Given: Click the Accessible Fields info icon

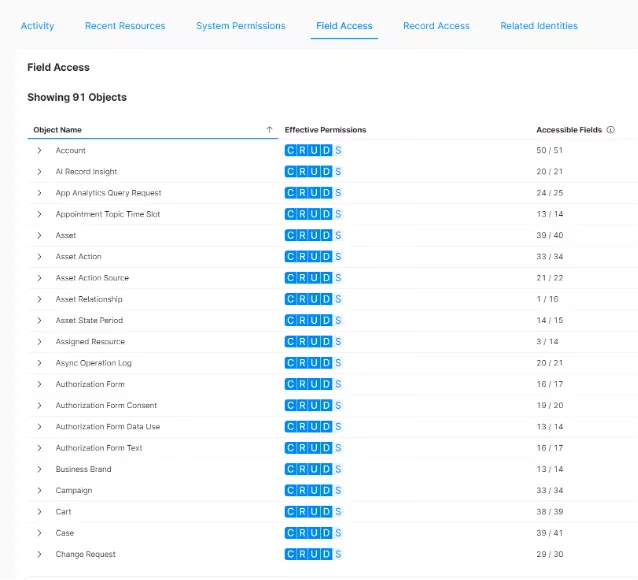Looking at the screenshot, I should (610, 130).
